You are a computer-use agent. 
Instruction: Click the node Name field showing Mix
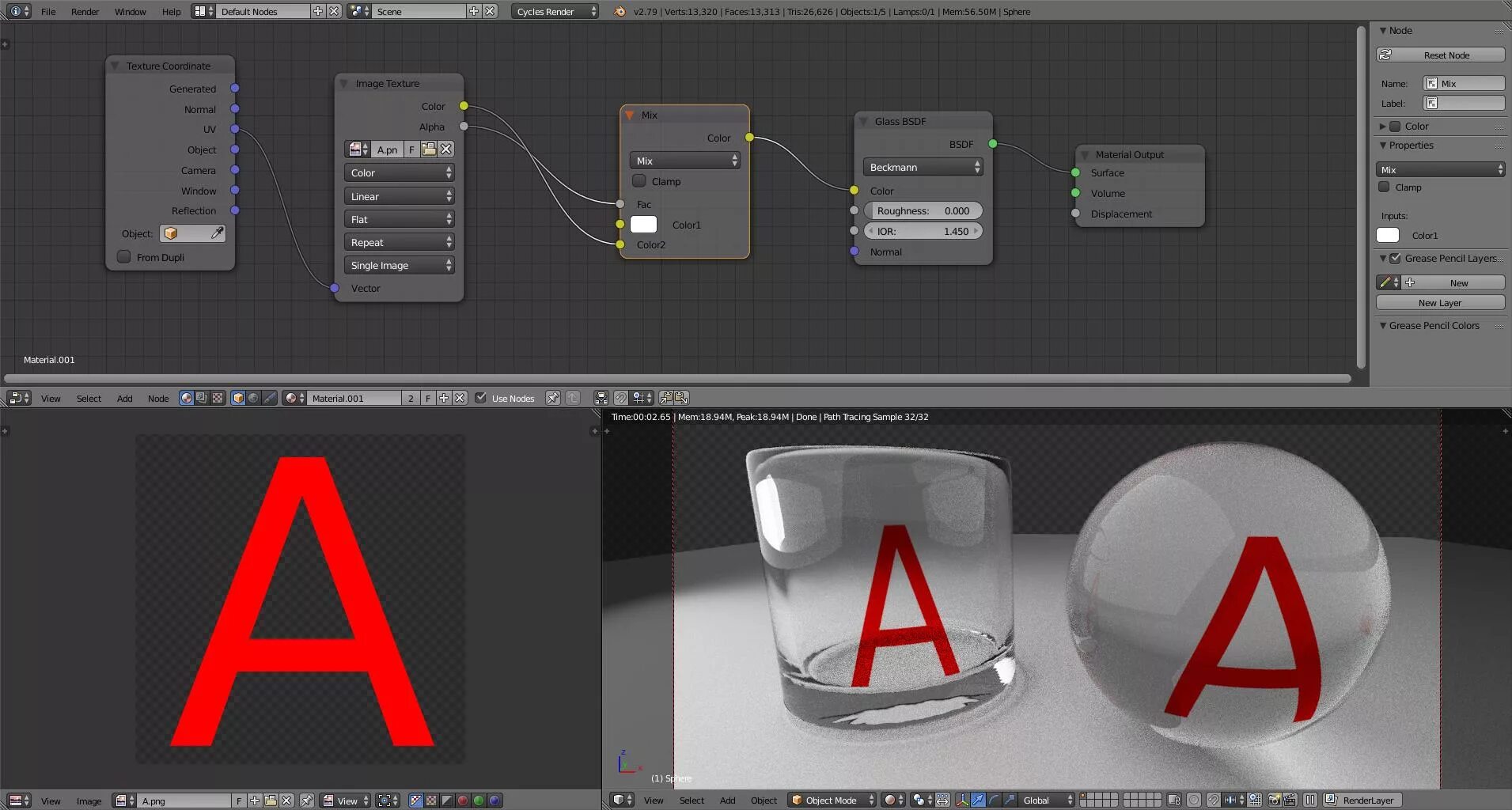(x=1464, y=83)
